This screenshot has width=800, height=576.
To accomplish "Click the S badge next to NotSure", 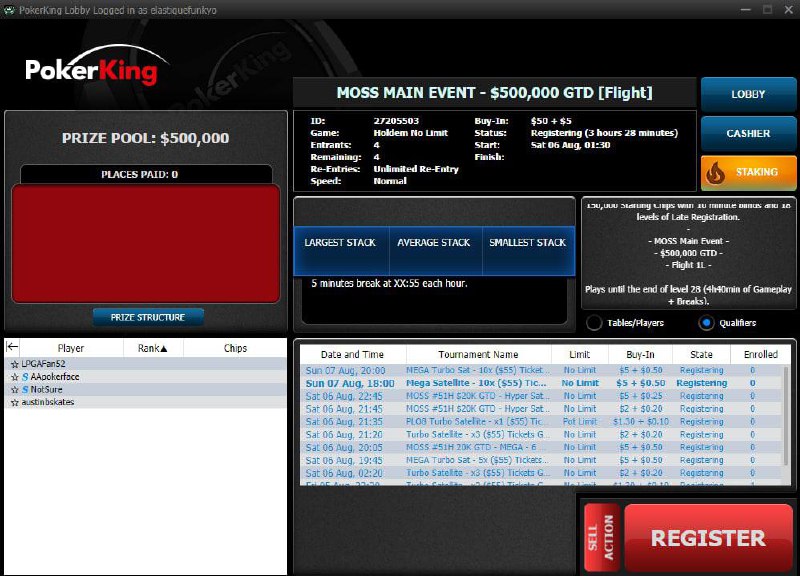I will [25, 390].
